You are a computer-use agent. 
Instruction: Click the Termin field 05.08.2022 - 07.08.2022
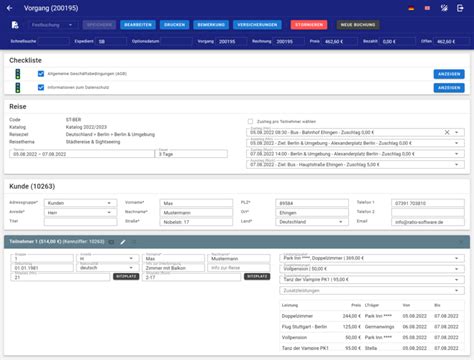click(x=82, y=154)
